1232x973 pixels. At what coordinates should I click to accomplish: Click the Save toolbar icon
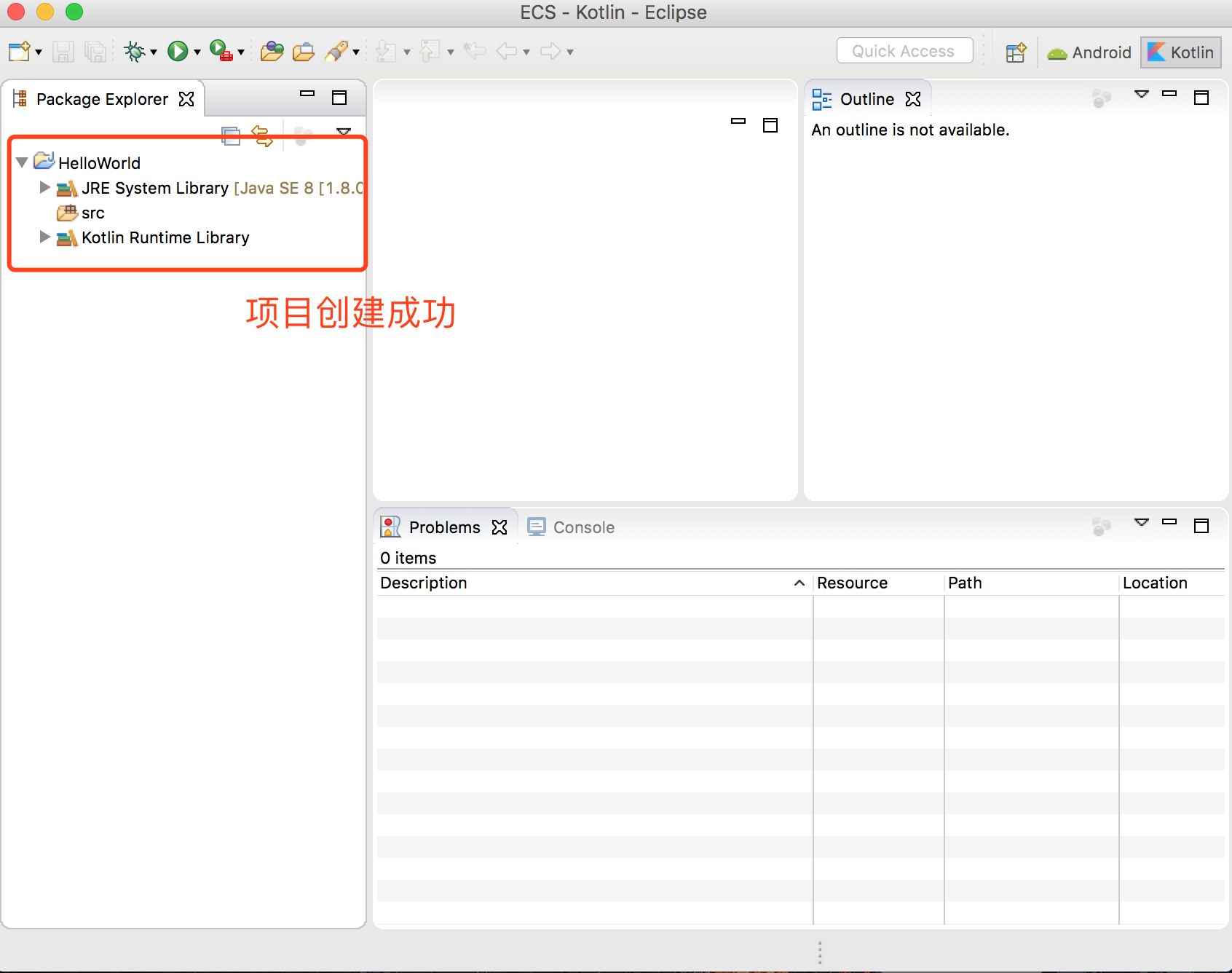pos(63,51)
